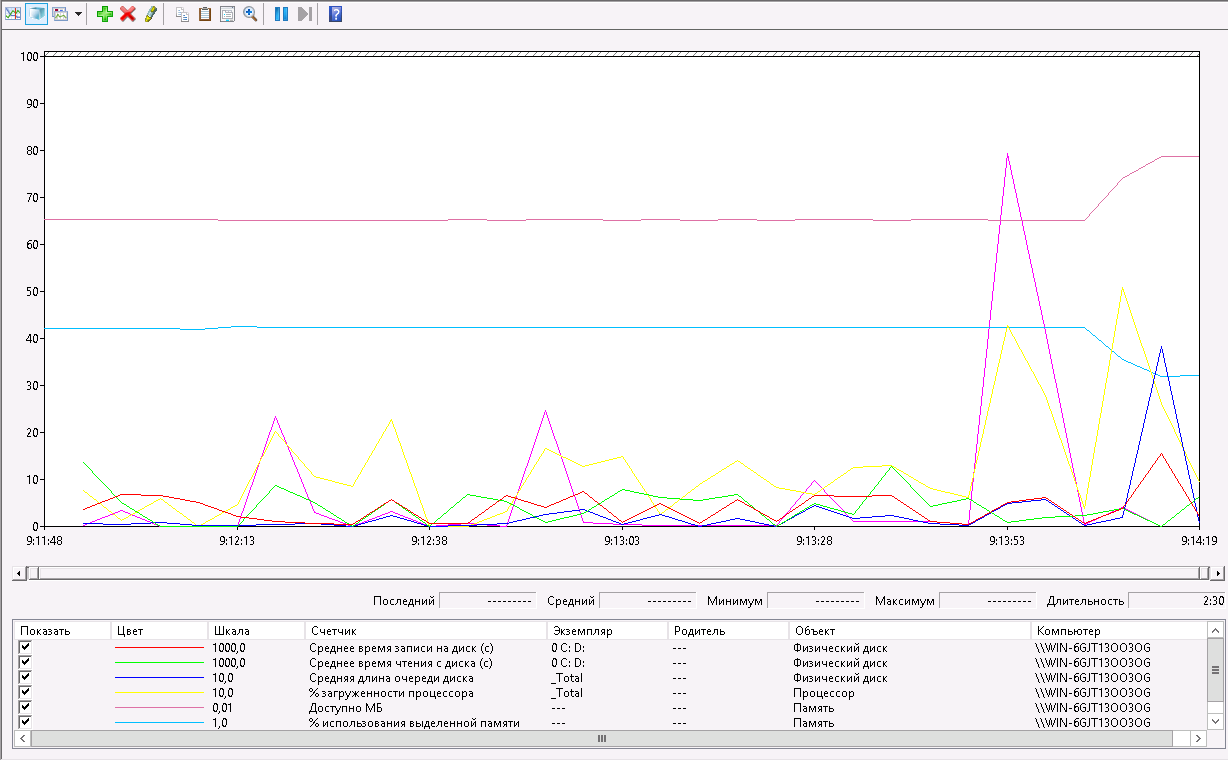Select '% использования выделенной памяти' counter row

coord(610,723)
